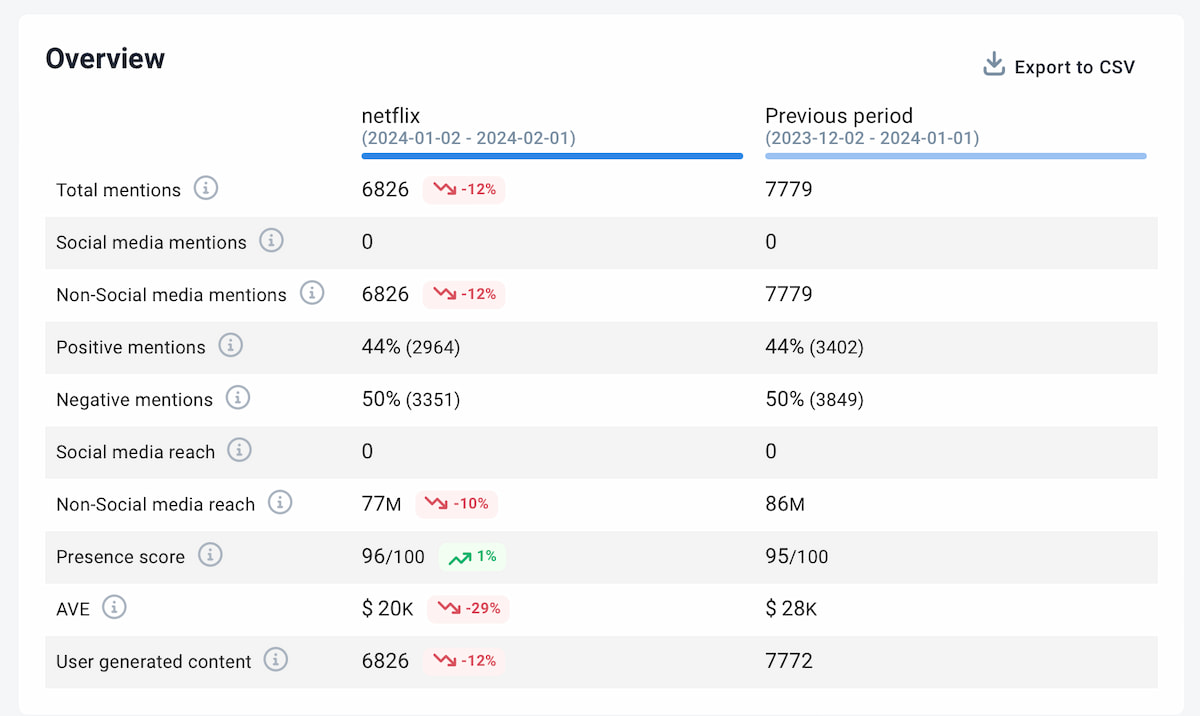Click the Overview heading
1200x716 pixels.
(105, 58)
